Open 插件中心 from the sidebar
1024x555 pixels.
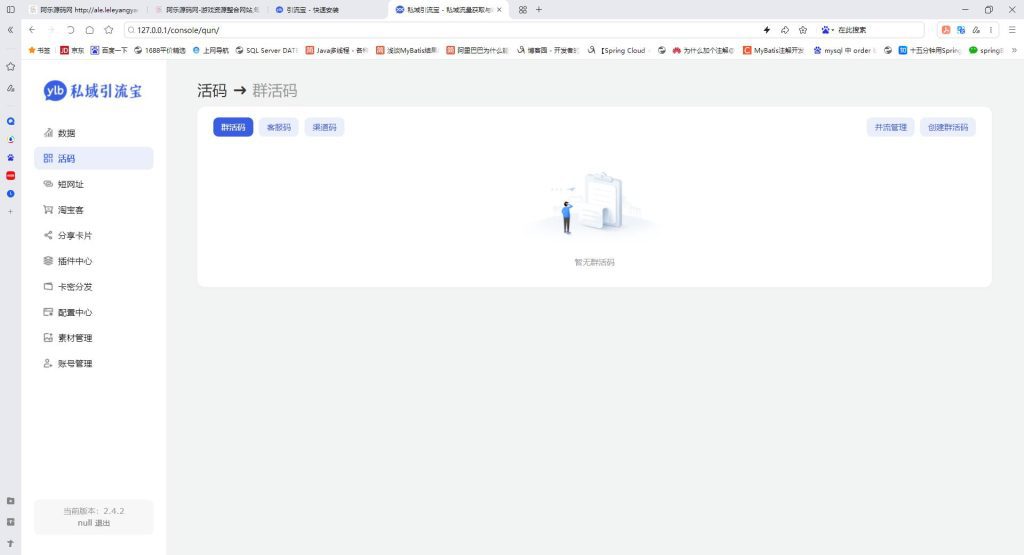74,261
